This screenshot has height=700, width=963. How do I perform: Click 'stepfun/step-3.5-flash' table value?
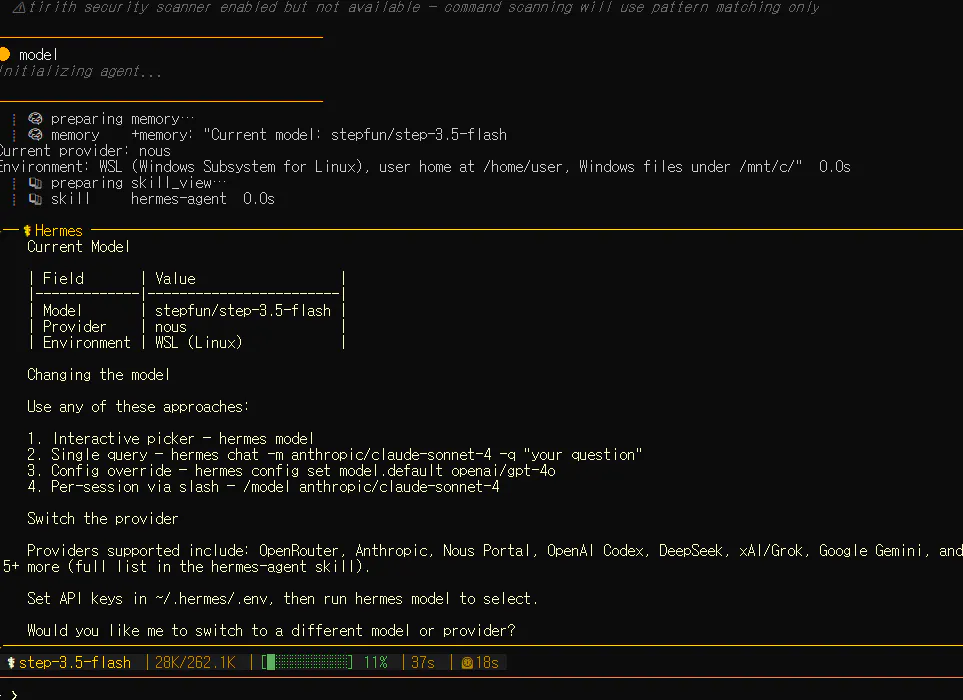(x=243, y=311)
